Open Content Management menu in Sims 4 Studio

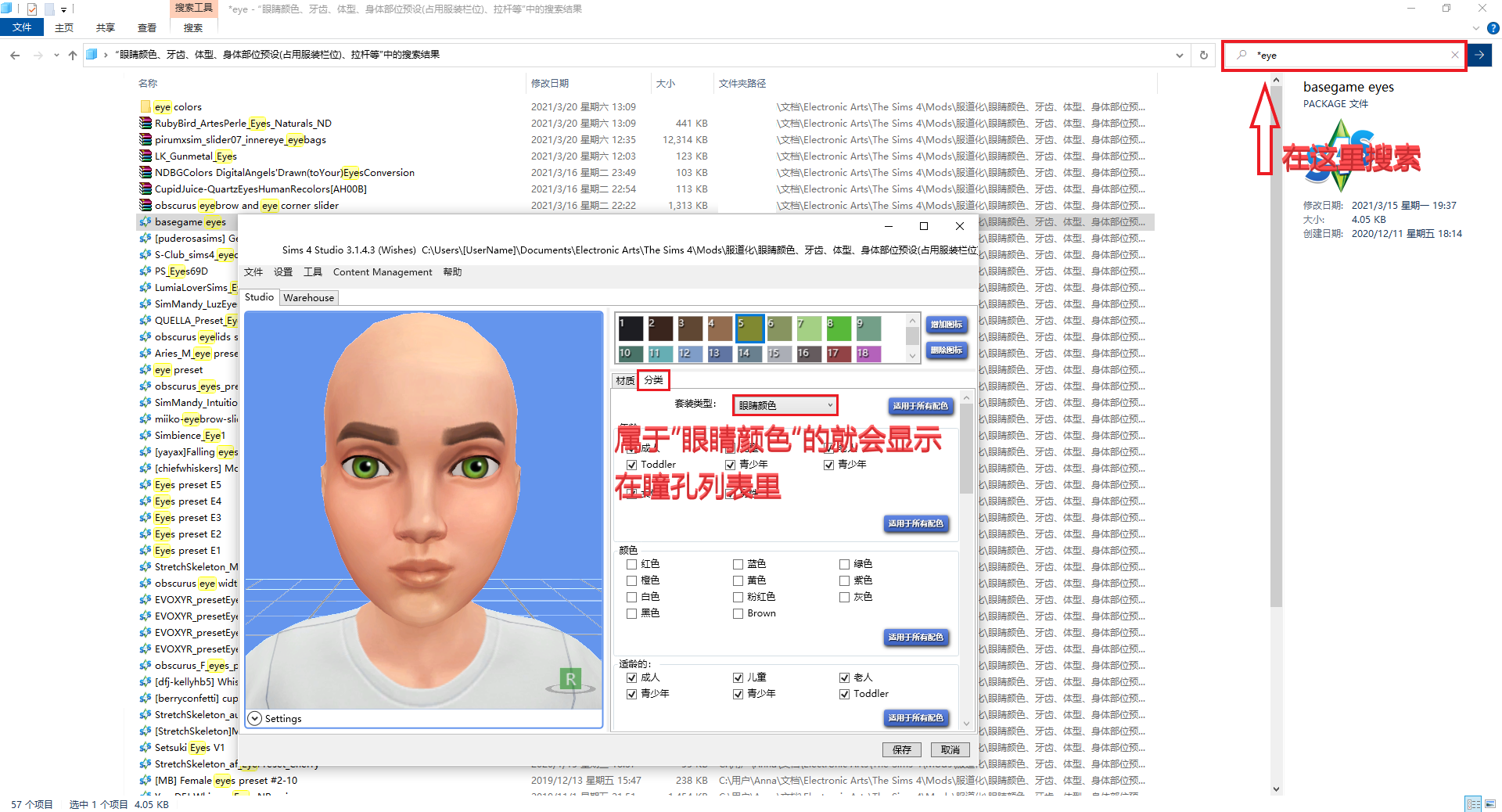[x=383, y=272]
